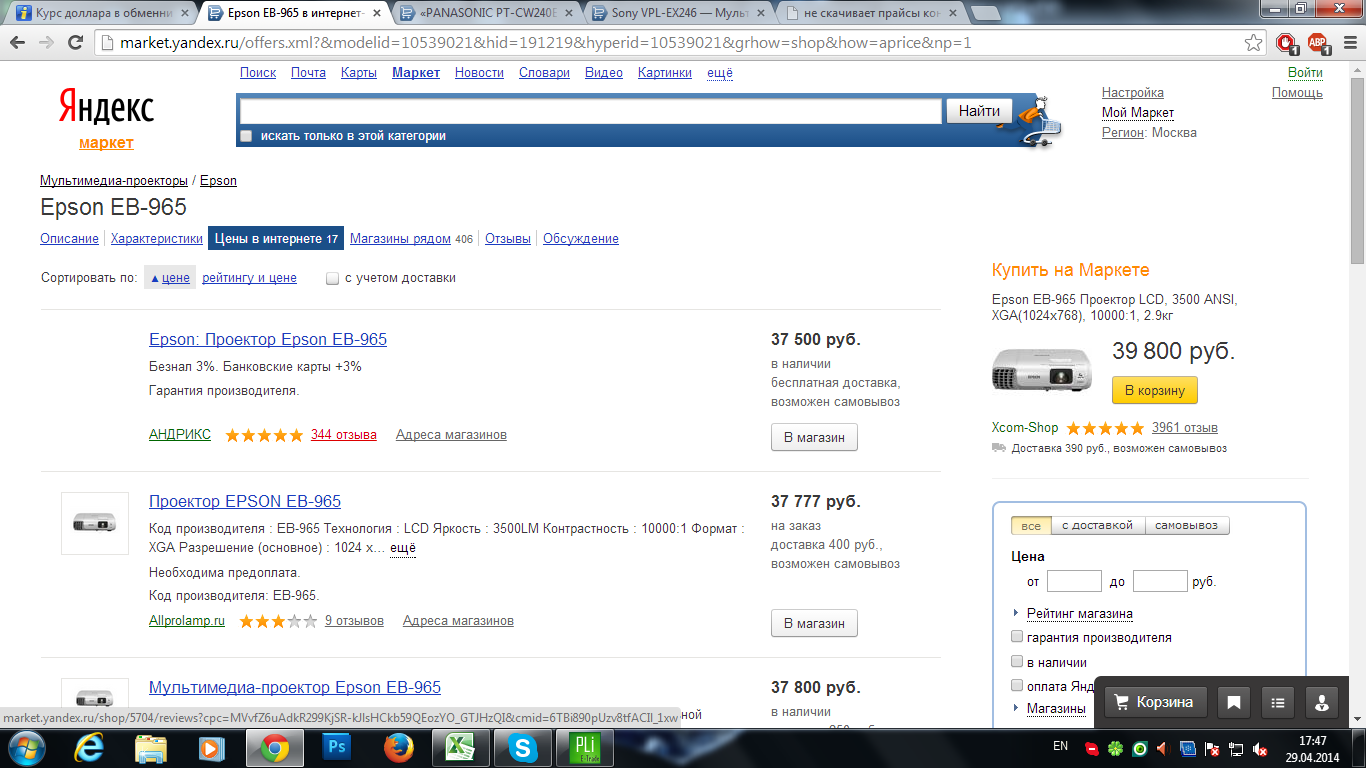Open the Chrome menu (three lines) icon
This screenshot has height=768, width=1366.
(x=1349, y=43)
